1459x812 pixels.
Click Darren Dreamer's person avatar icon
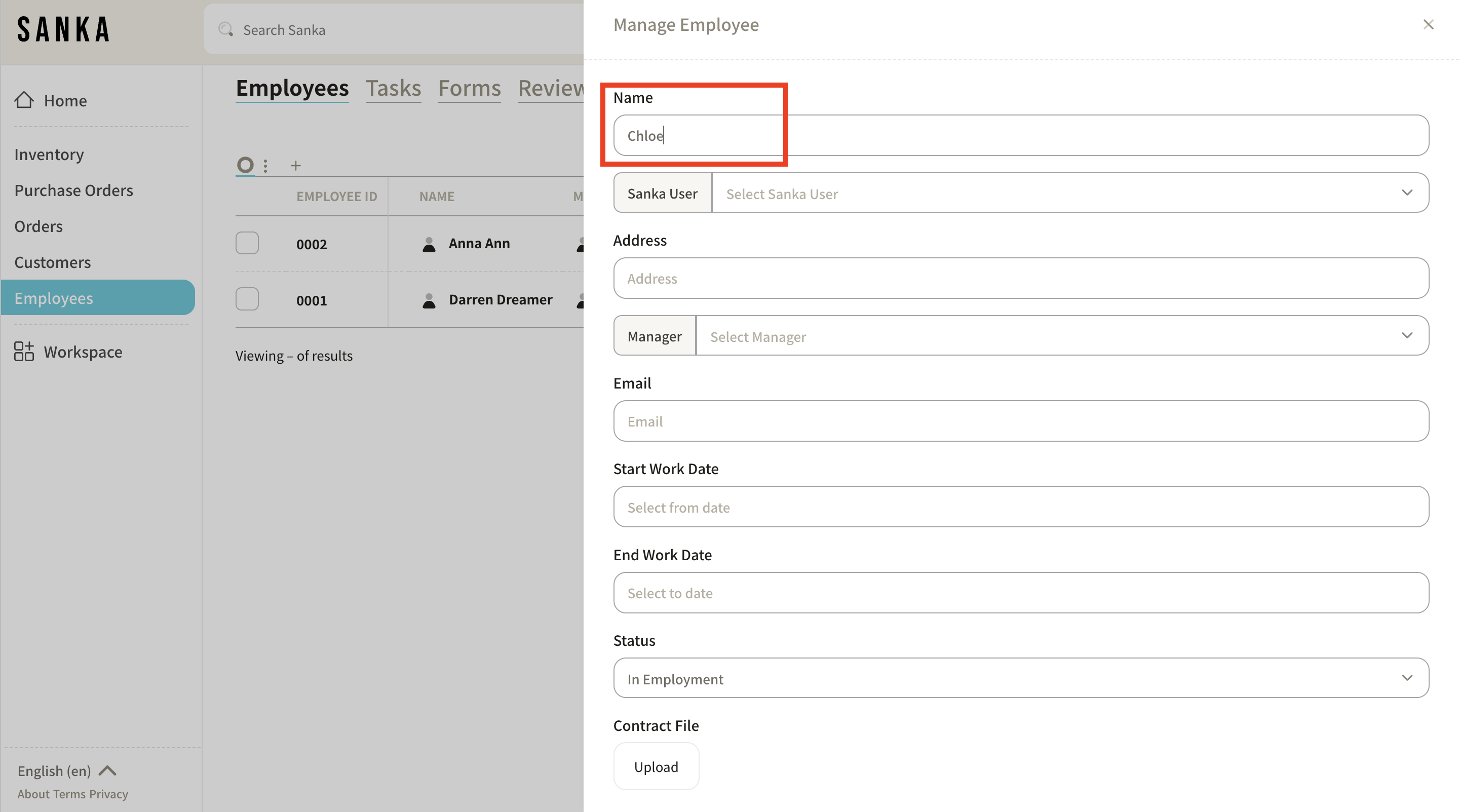(x=429, y=300)
